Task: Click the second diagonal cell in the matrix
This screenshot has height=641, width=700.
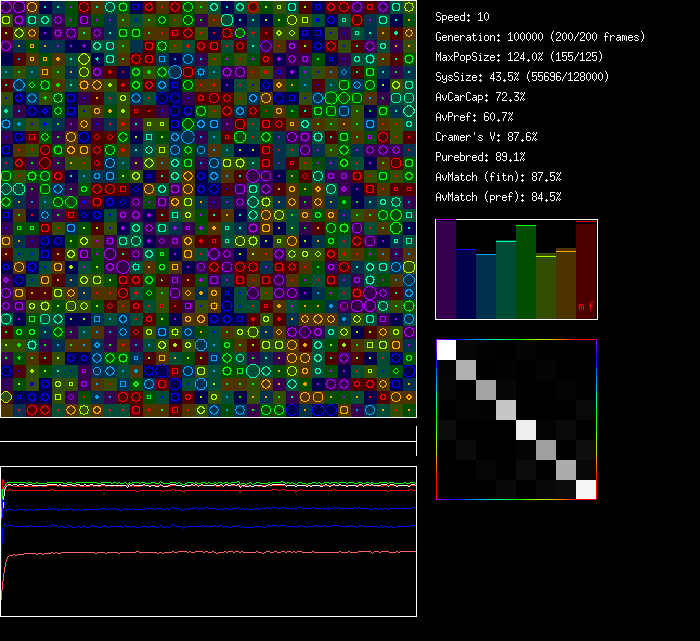Action: point(466,369)
